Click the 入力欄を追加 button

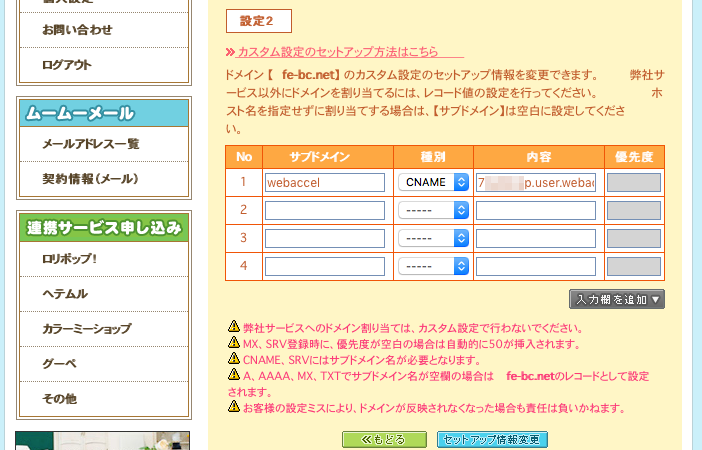tap(616, 299)
